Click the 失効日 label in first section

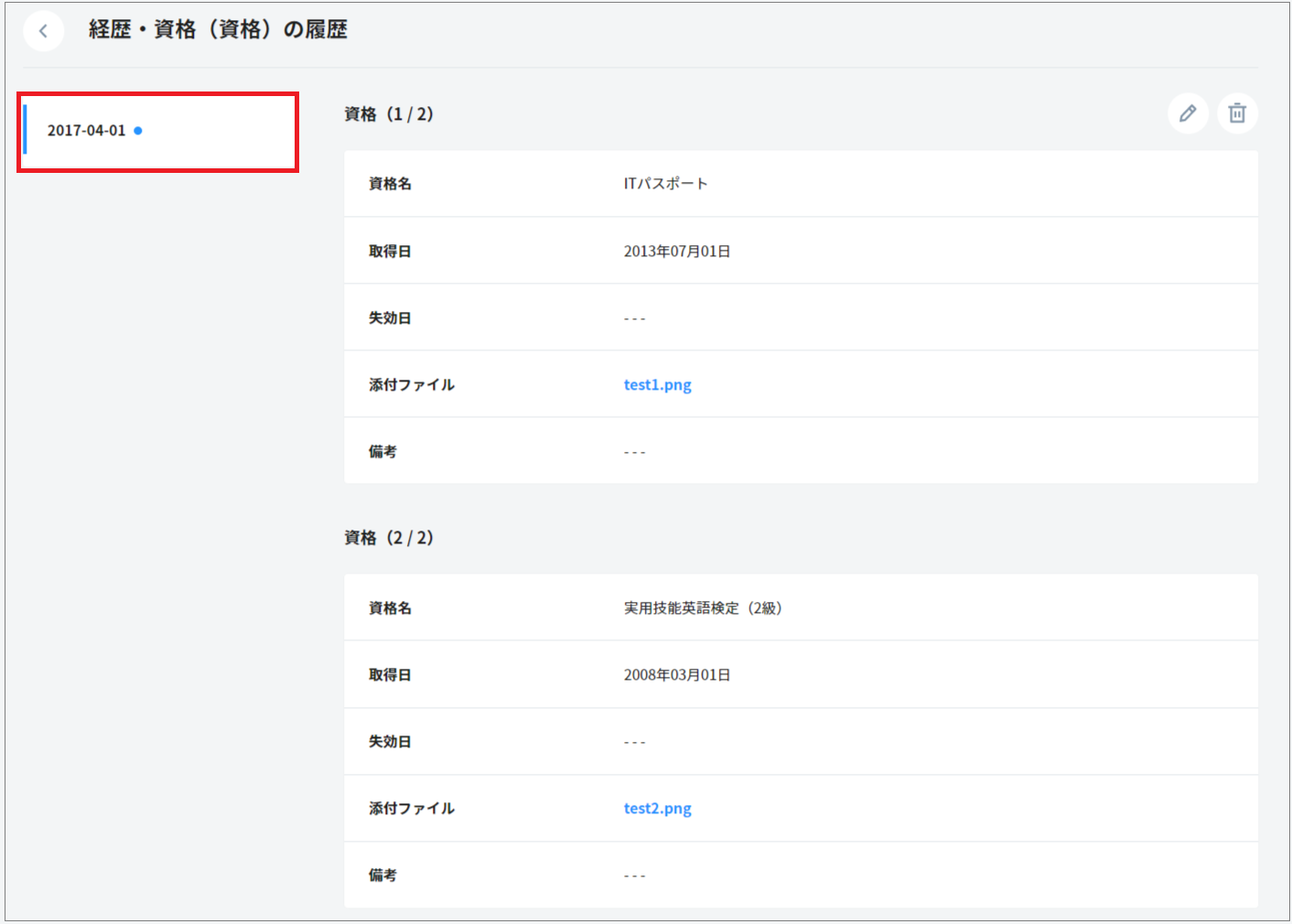tap(390, 318)
